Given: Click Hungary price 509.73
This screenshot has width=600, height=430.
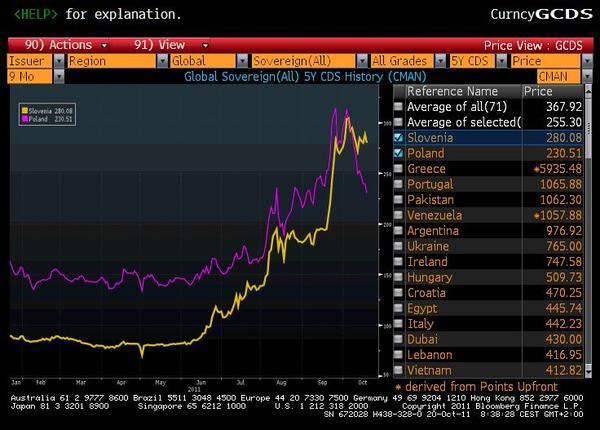Looking at the screenshot, I should [x=564, y=277].
